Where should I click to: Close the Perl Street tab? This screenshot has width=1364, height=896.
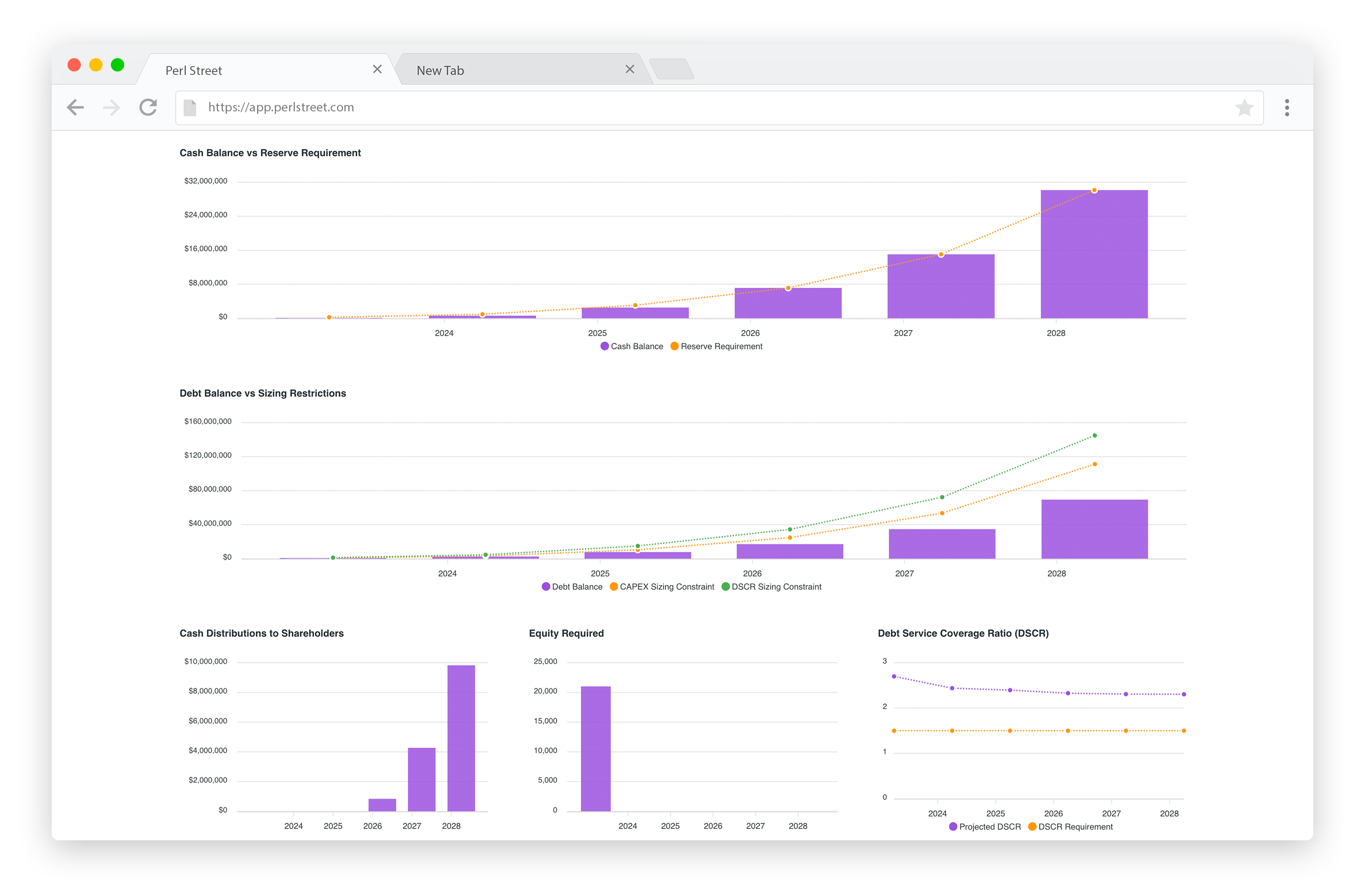pos(377,69)
